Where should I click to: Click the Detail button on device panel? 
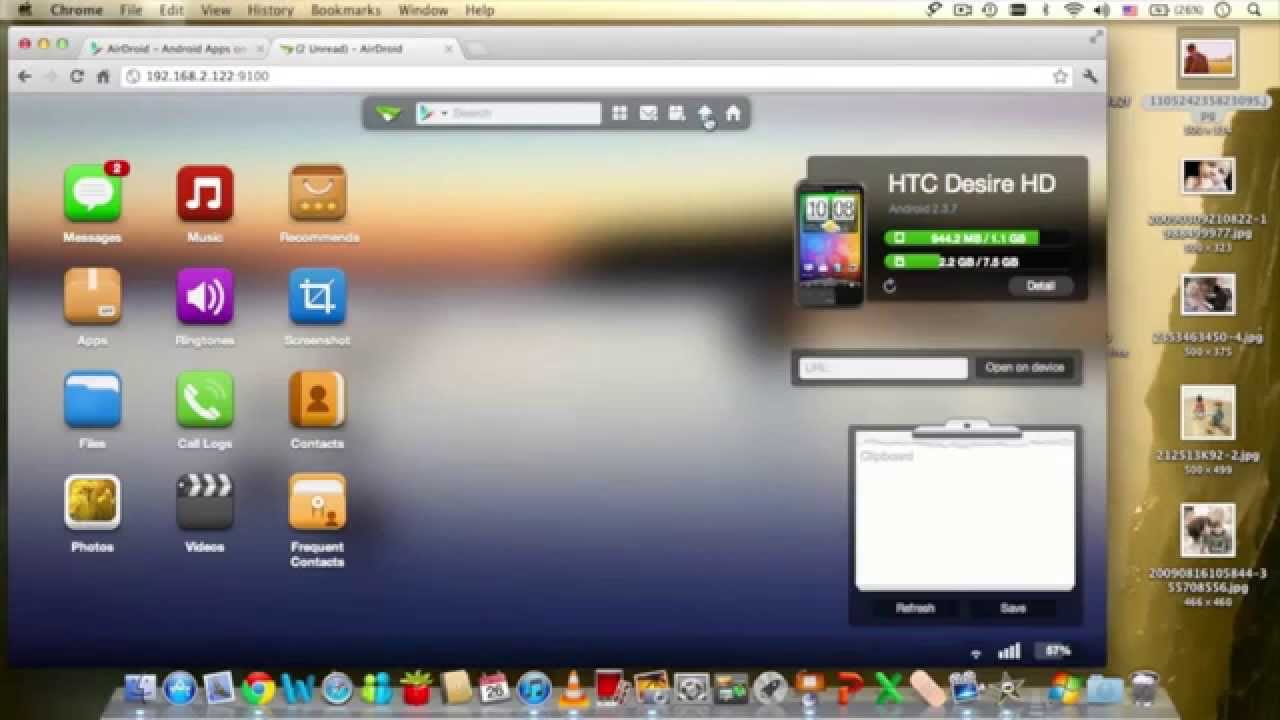[1041, 285]
